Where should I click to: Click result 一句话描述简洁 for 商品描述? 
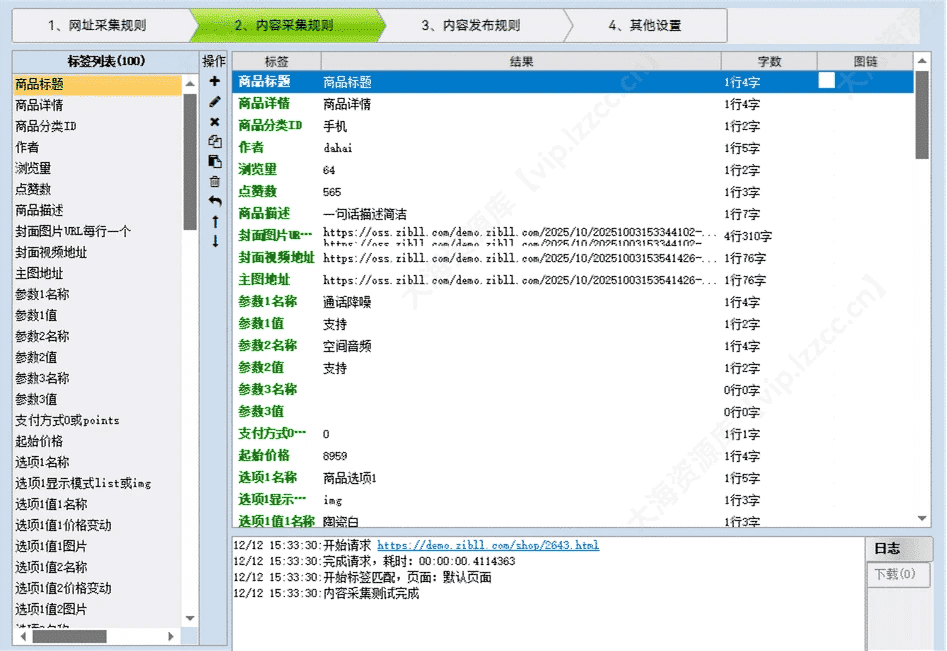point(365,214)
